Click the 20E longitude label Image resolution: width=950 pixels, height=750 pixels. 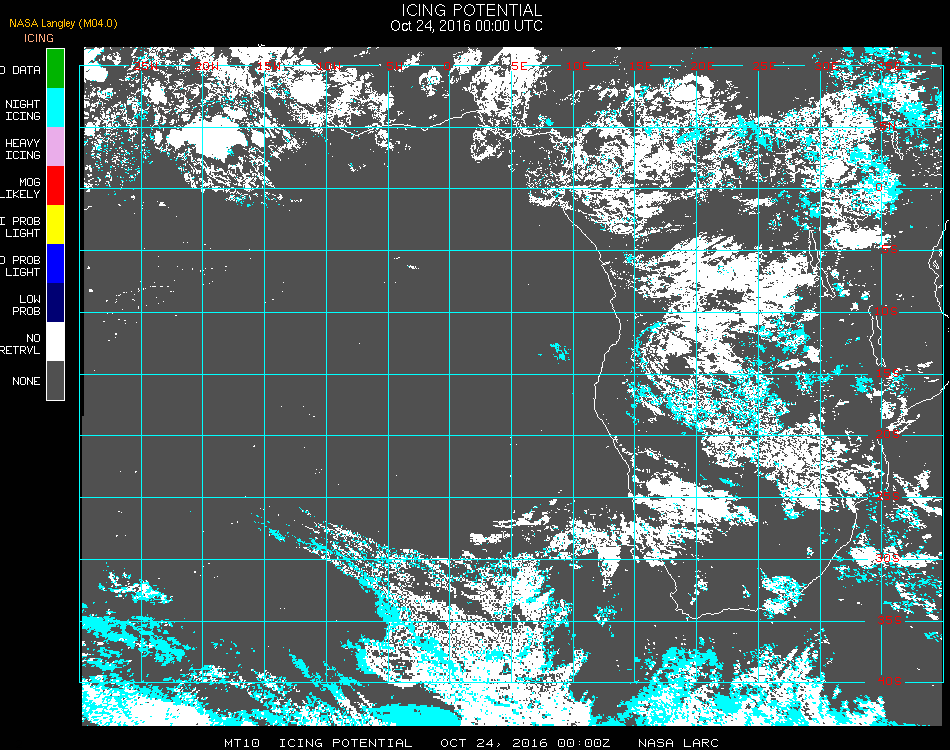click(x=702, y=66)
